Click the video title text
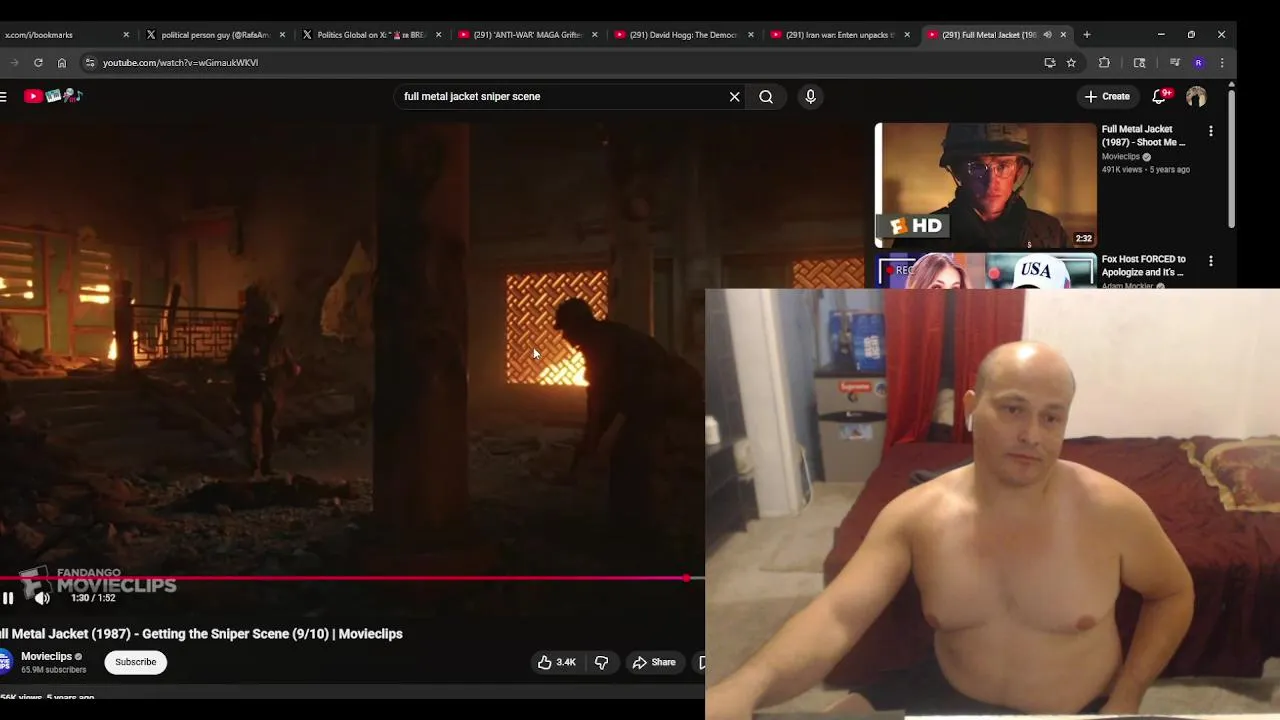 point(201,634)
